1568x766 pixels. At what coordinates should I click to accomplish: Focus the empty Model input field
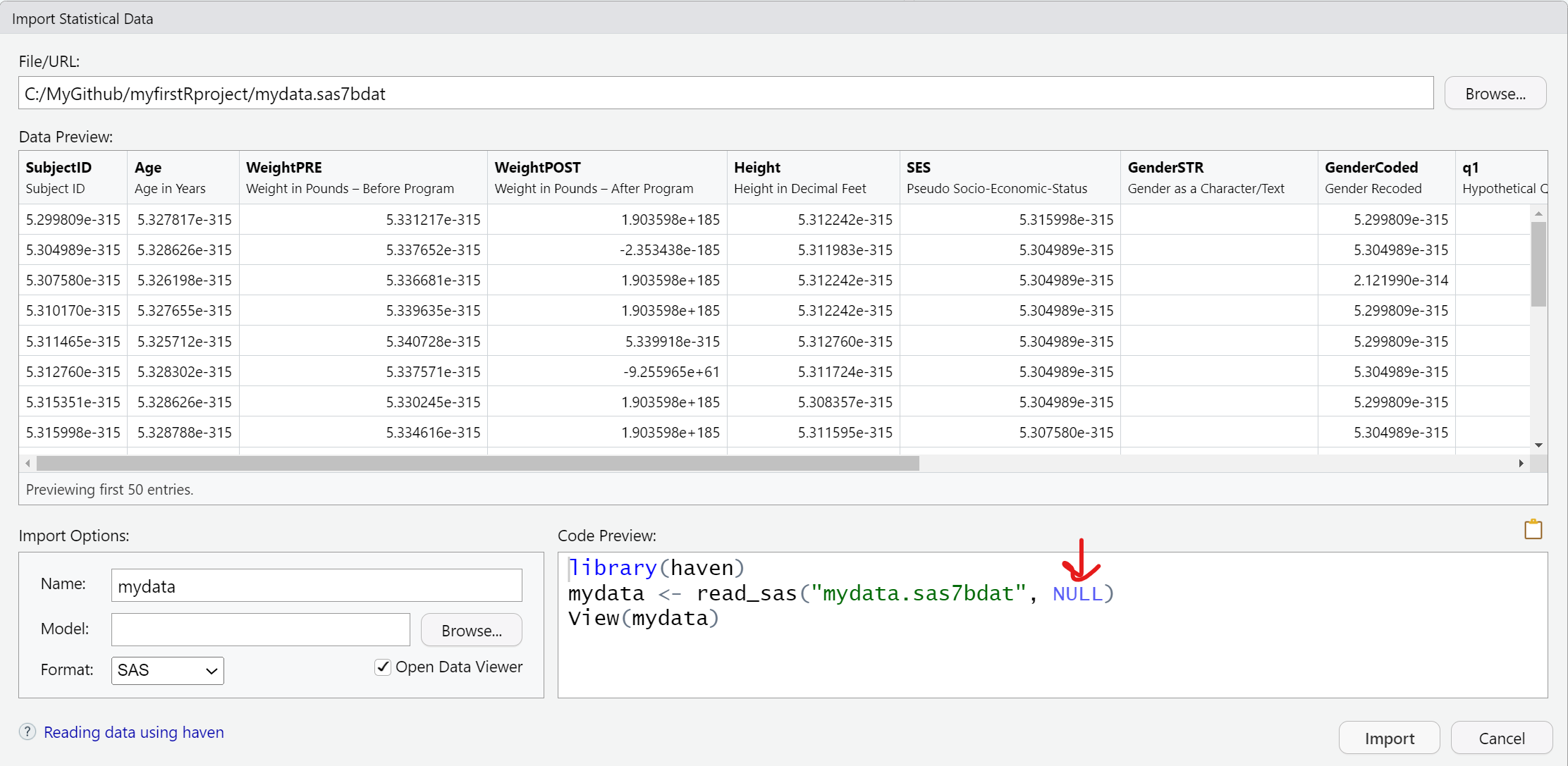(261, 629)
